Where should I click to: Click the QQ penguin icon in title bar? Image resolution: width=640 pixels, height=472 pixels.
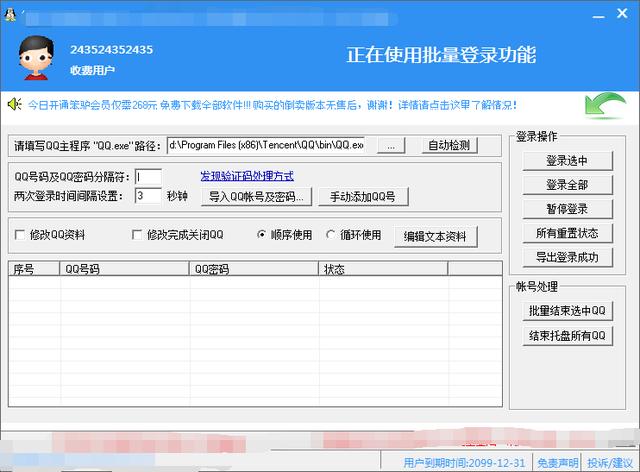10,15
